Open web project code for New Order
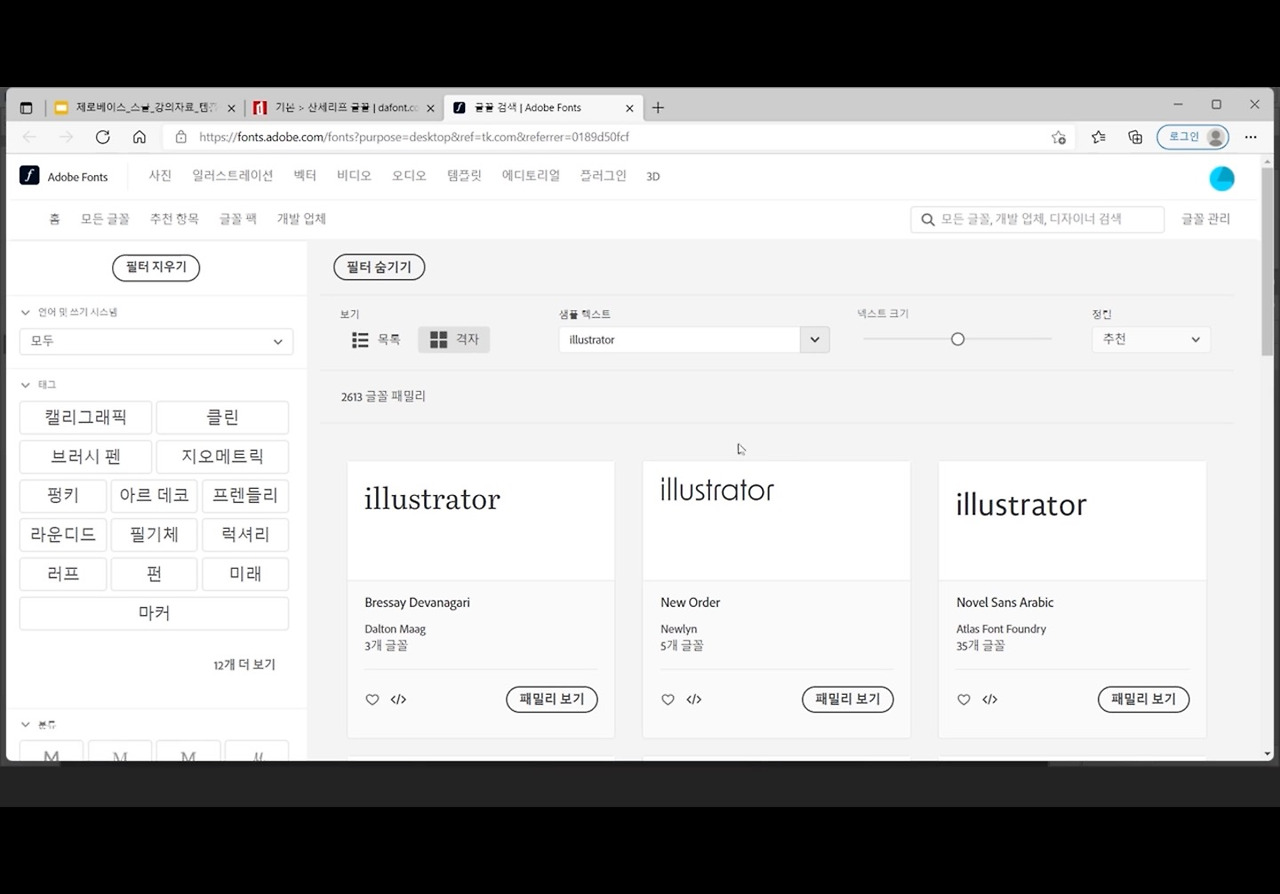The image size is (1280, 894). pos(694,700)
